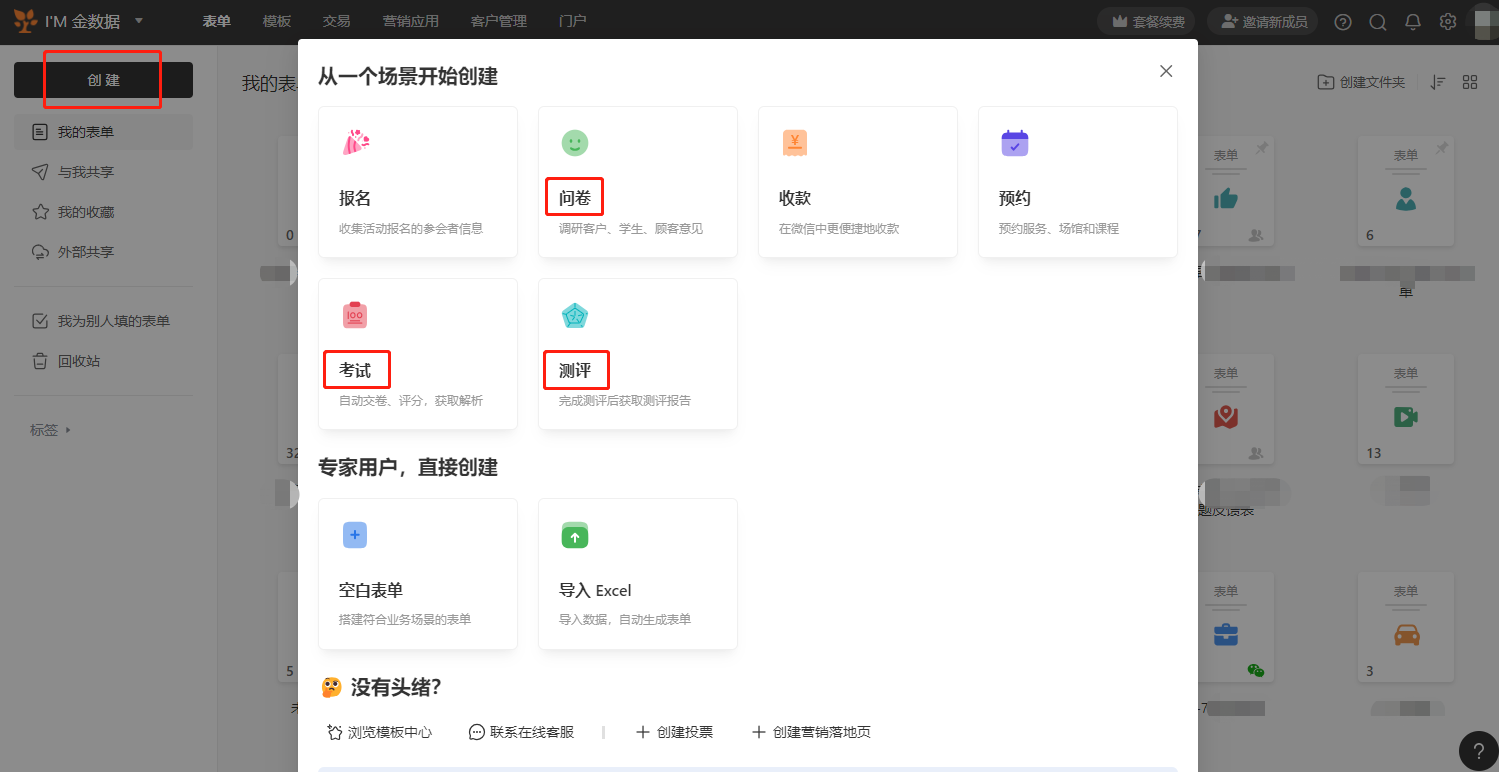Choose the 导入 Excel title
The width and height of the screenshot is (1499, 772).
click(x=595, y=590)
